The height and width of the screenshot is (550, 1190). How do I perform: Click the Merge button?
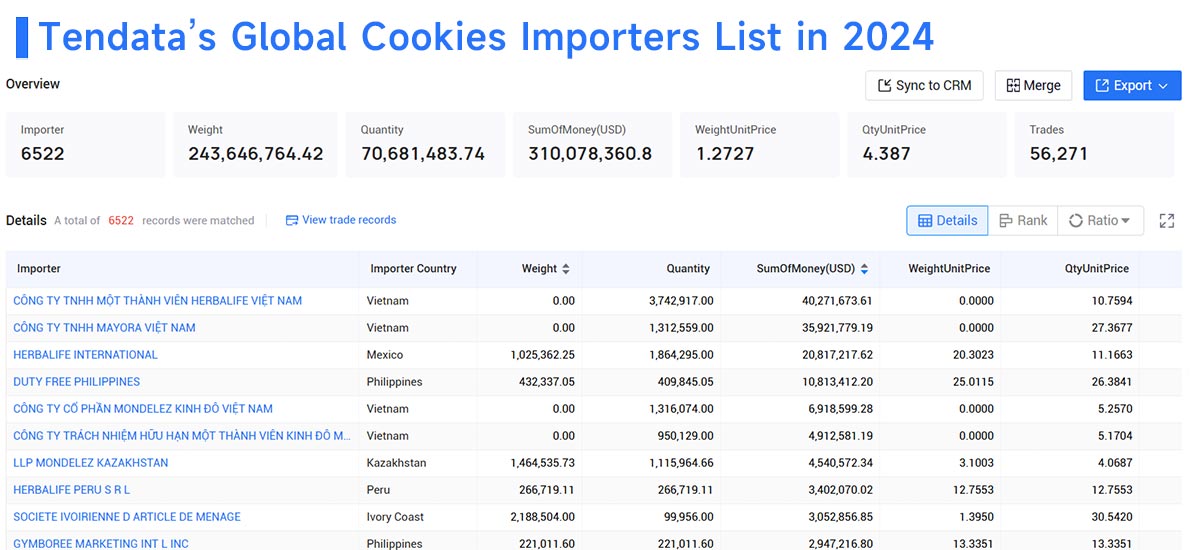coord(1033,86)
